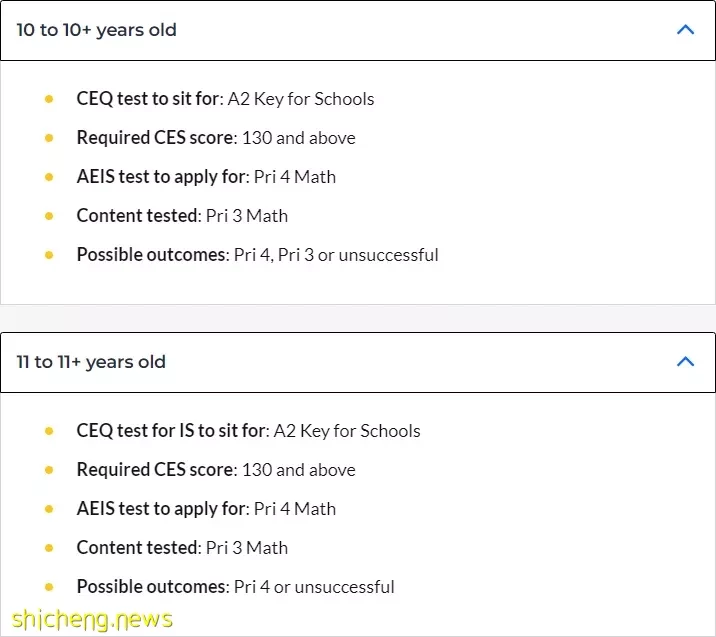The image size is (716, 637).
Task: Click yellow bullet beside 'CEQ test for IS'
Action: 49,431
